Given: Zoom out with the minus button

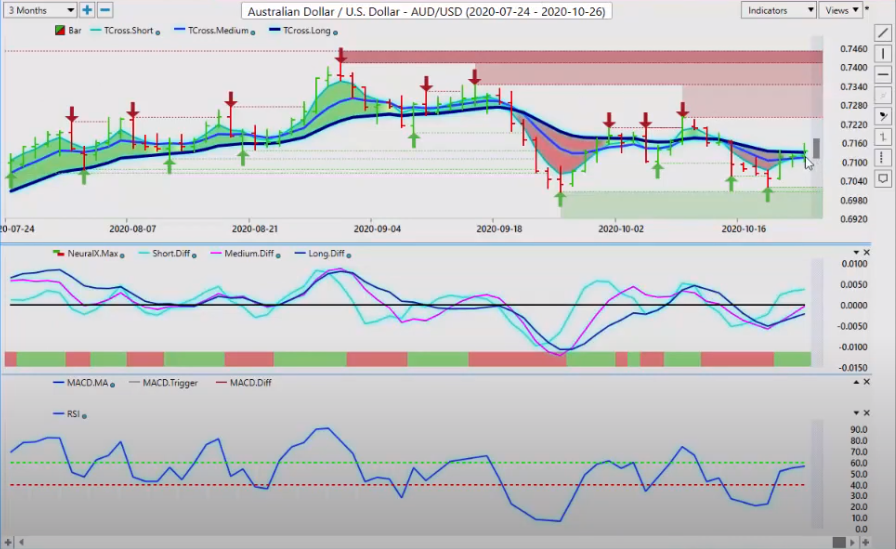Looking at the screenshot, I should tap(105, 10).
